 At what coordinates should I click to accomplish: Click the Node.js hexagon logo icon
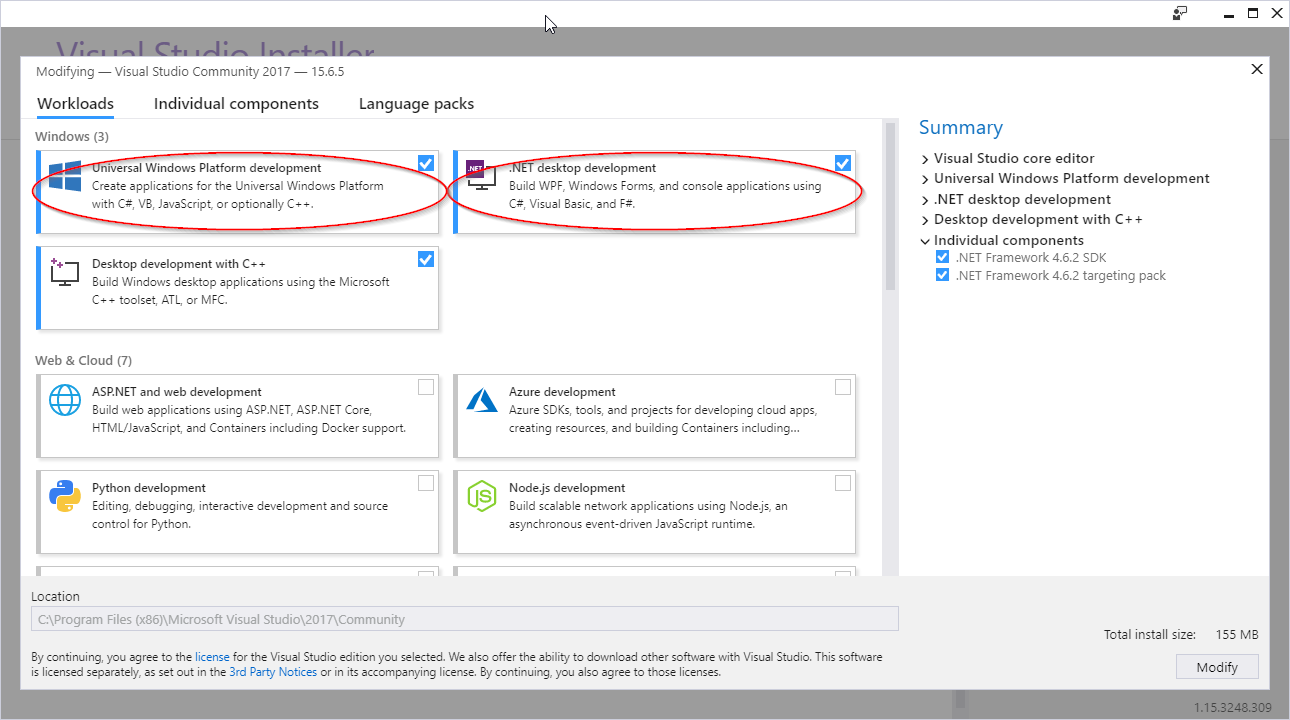coord(482,496)
